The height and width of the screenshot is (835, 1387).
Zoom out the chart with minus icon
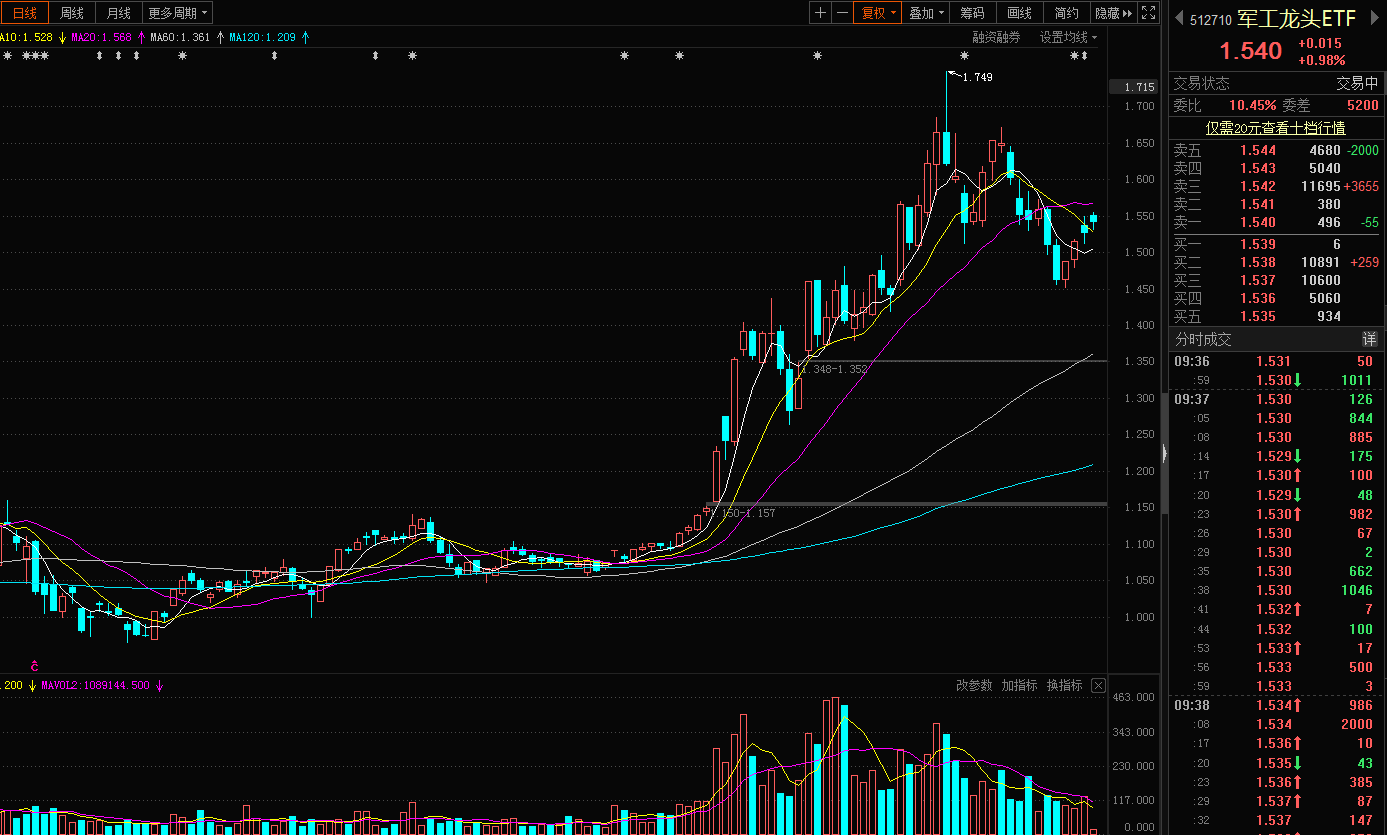tap(843, 13)
